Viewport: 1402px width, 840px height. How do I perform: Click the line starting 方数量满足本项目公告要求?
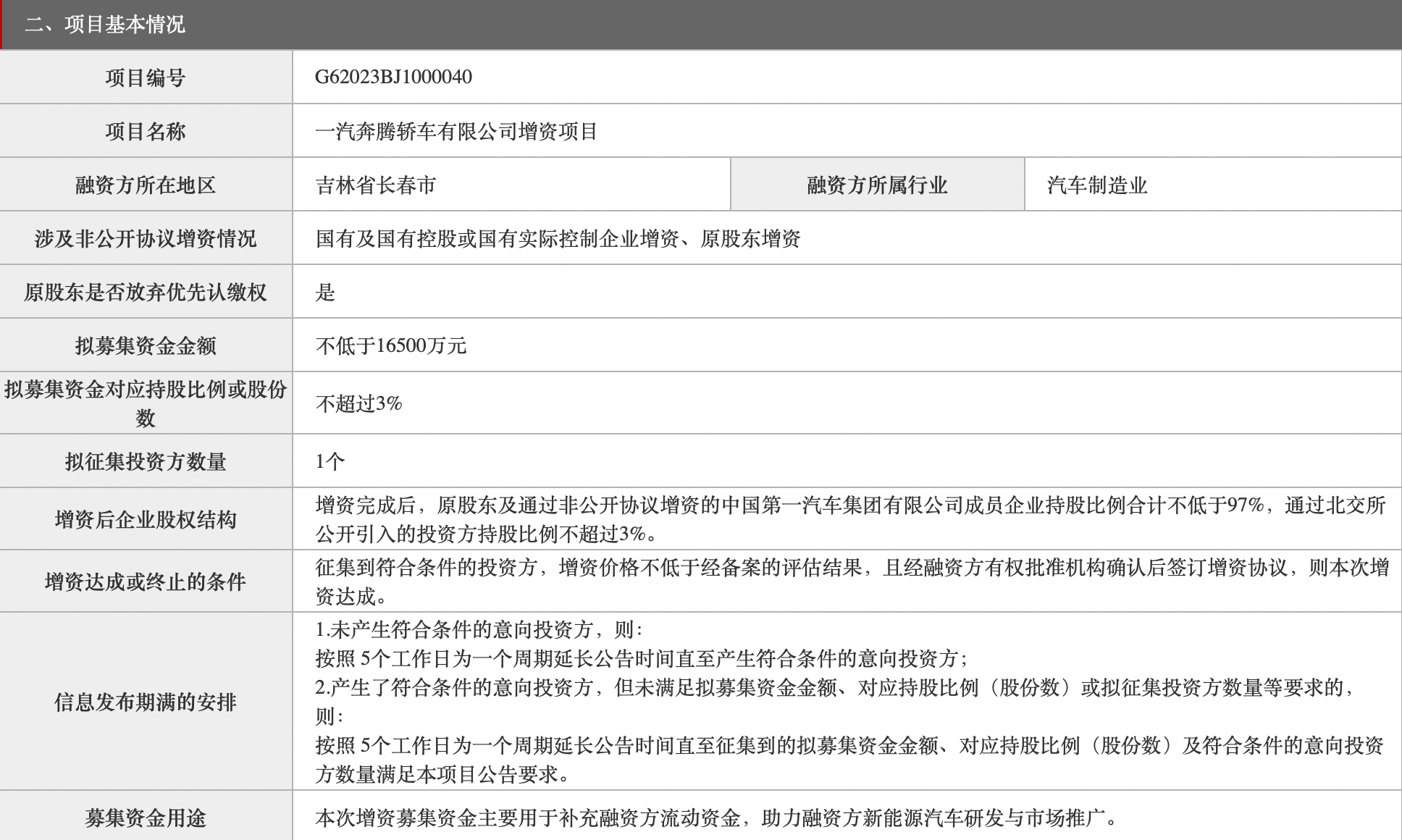coord(443,774)
